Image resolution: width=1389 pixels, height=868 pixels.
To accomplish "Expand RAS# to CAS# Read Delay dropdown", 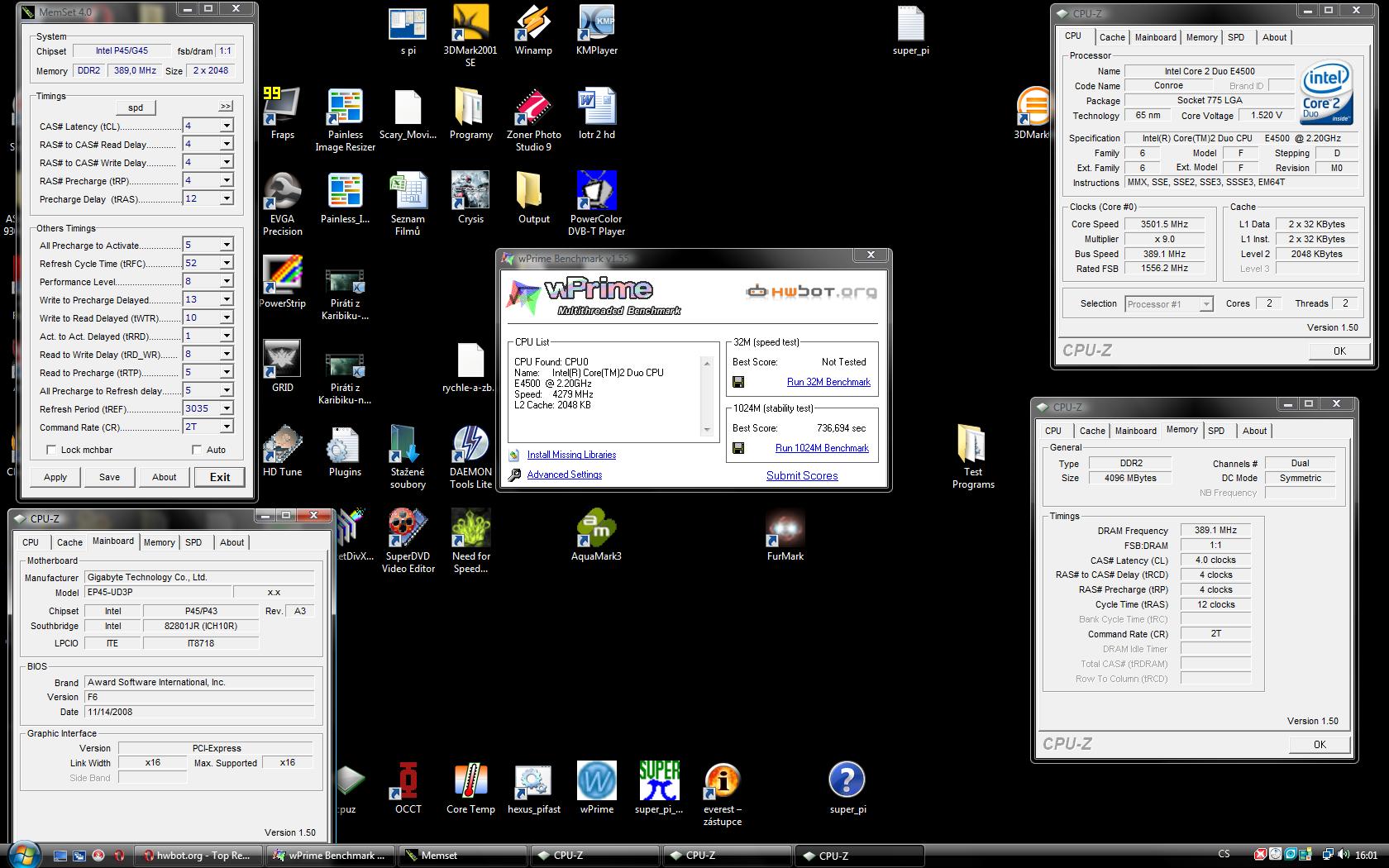I will click(x=226, y=144).
